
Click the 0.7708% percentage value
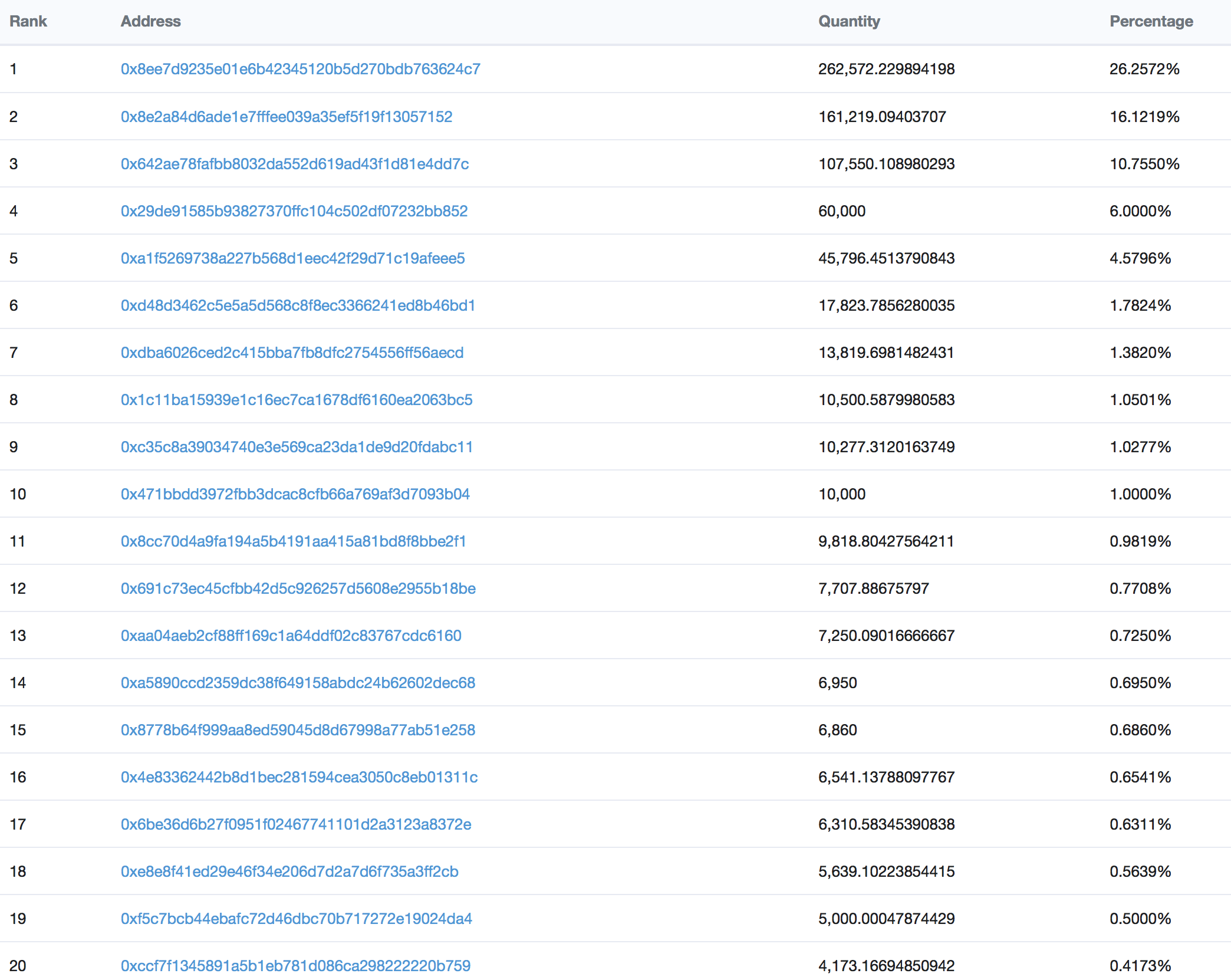click(1140, 588)
